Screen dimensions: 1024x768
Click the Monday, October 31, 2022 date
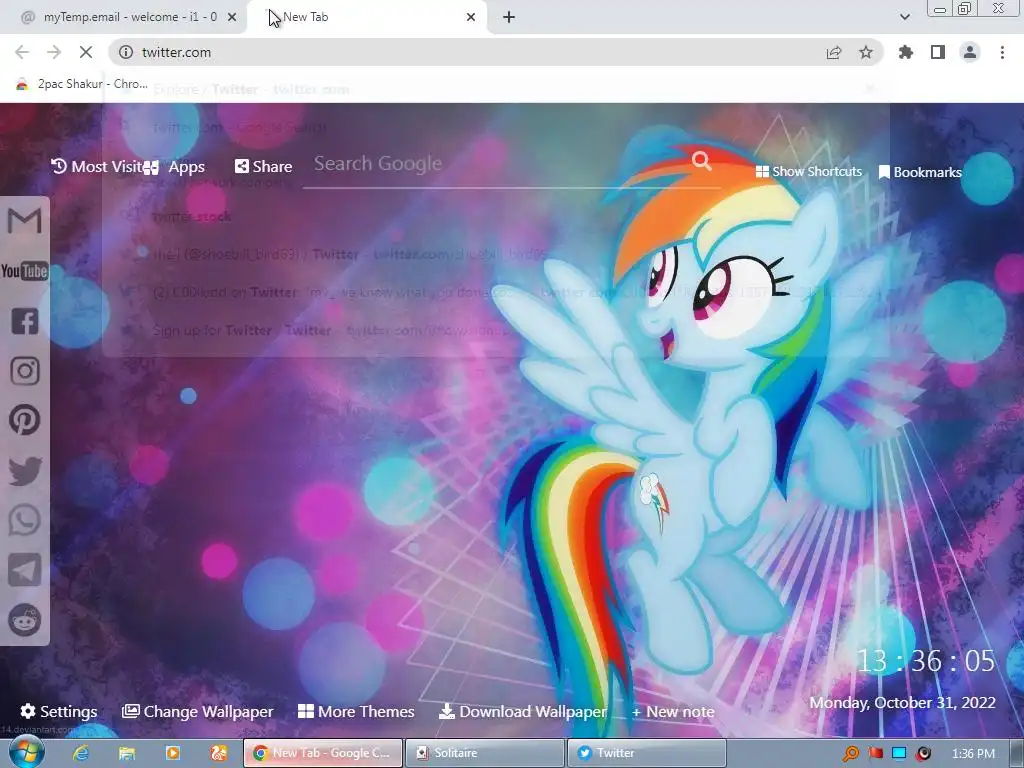[902, 703]
